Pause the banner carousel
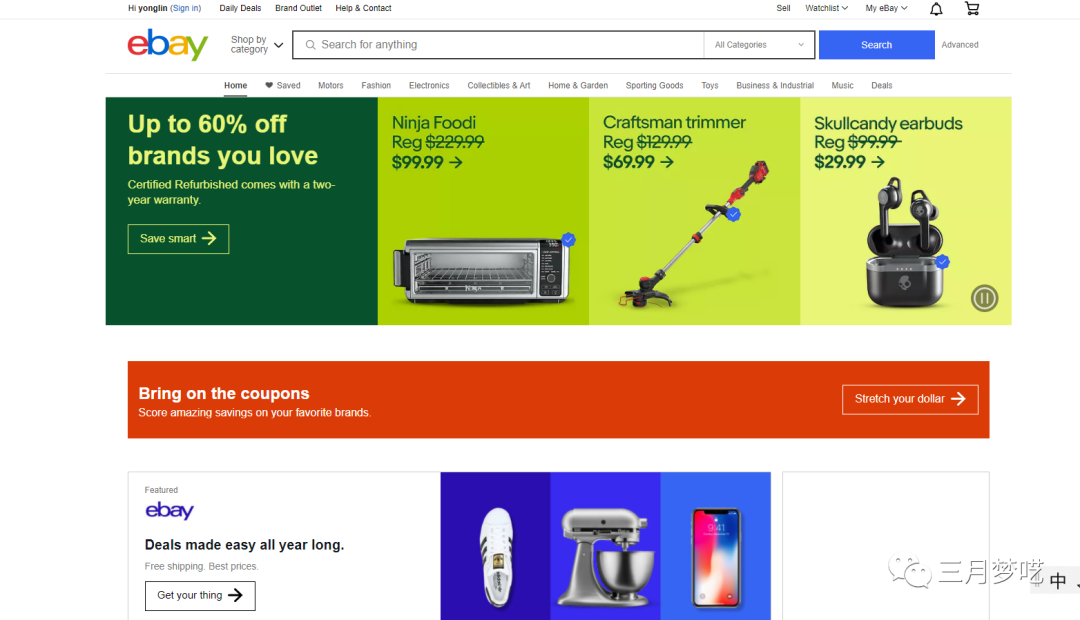Screen dimensions: 1080x620 click(984, 298)
